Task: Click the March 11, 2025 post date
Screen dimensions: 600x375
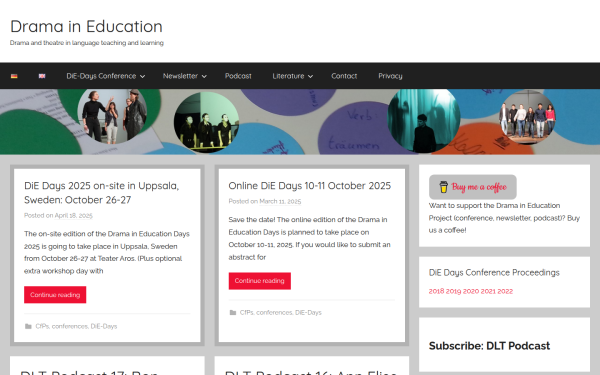Action: point(280,201)
